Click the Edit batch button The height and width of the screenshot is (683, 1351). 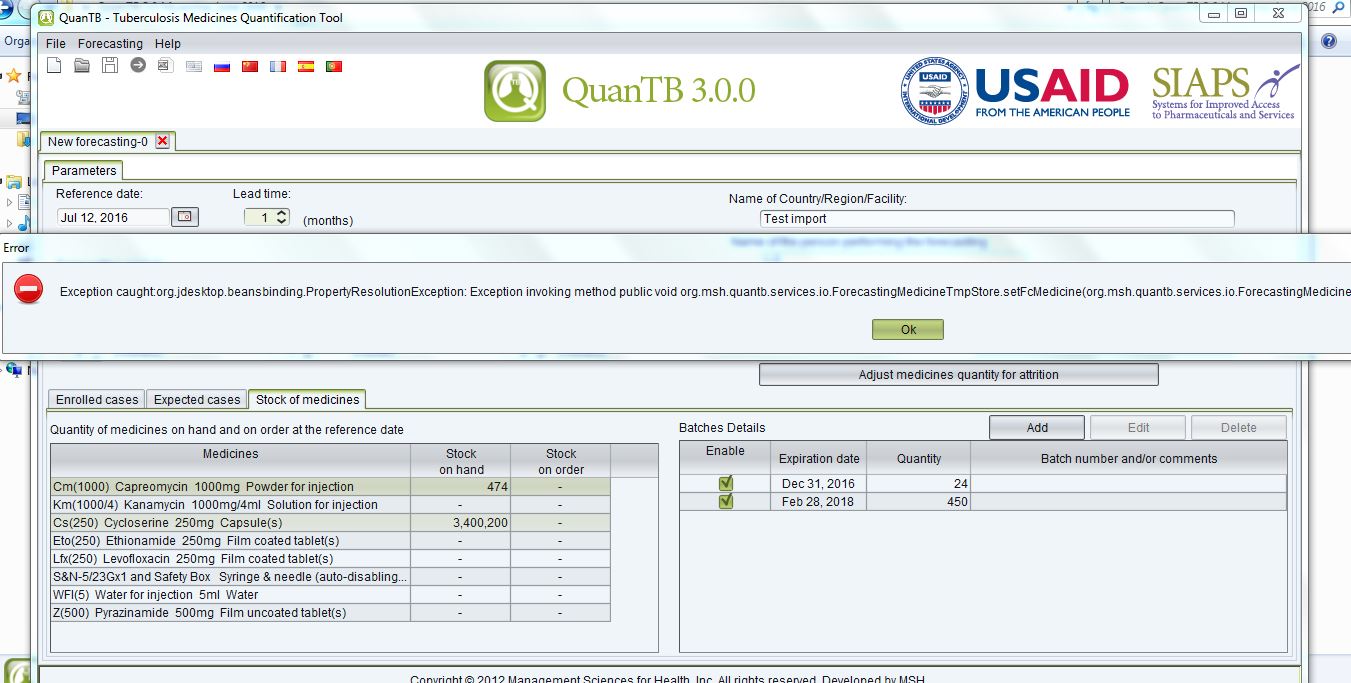coord(1138,427)
